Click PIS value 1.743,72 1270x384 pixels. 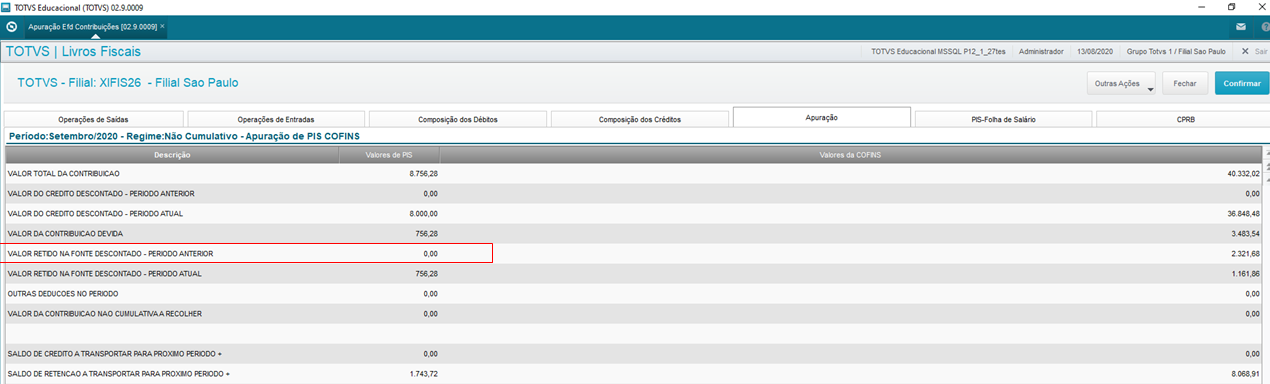pos(424,374)
